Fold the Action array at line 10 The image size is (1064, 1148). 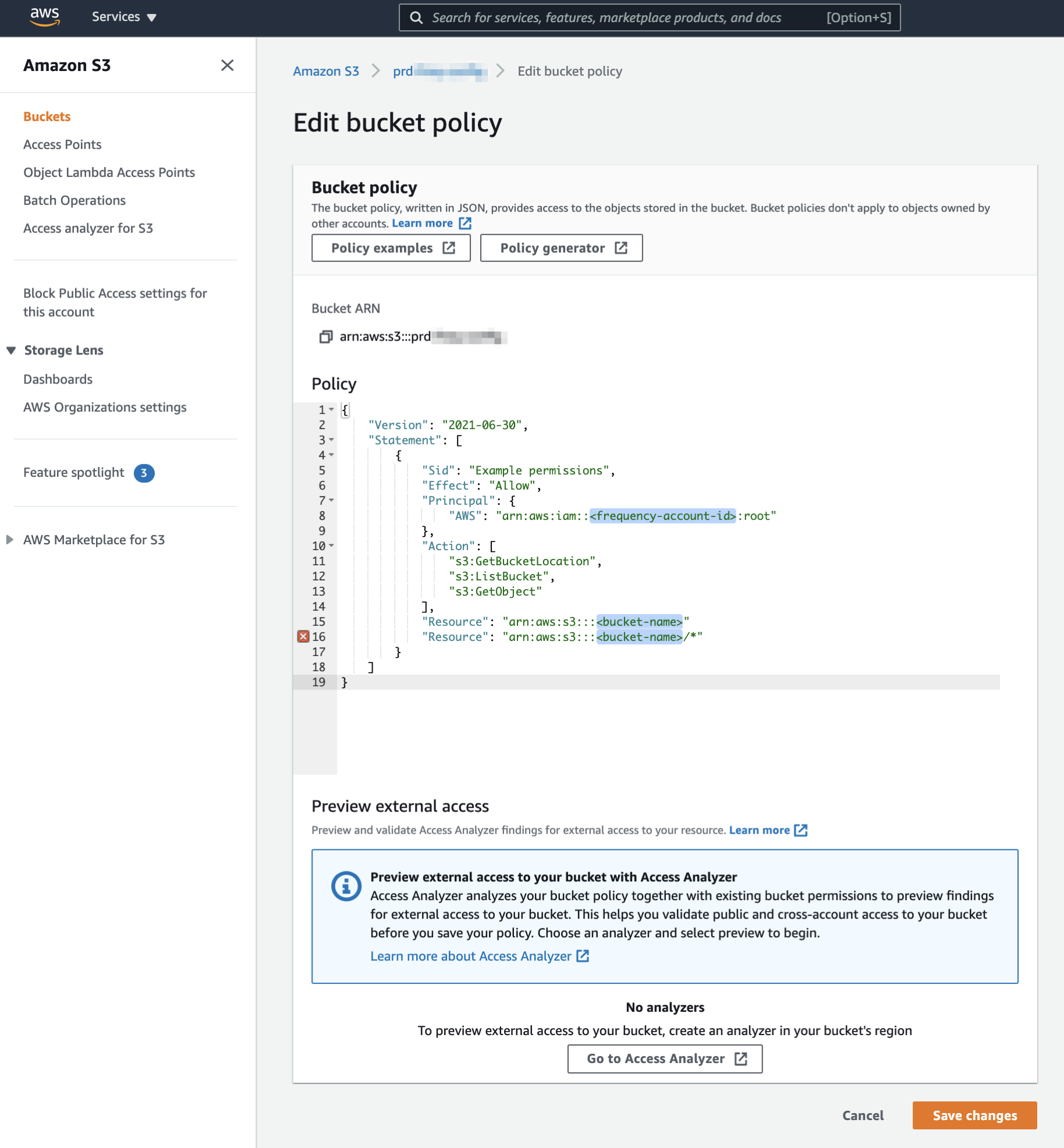[x=331, y=545]
